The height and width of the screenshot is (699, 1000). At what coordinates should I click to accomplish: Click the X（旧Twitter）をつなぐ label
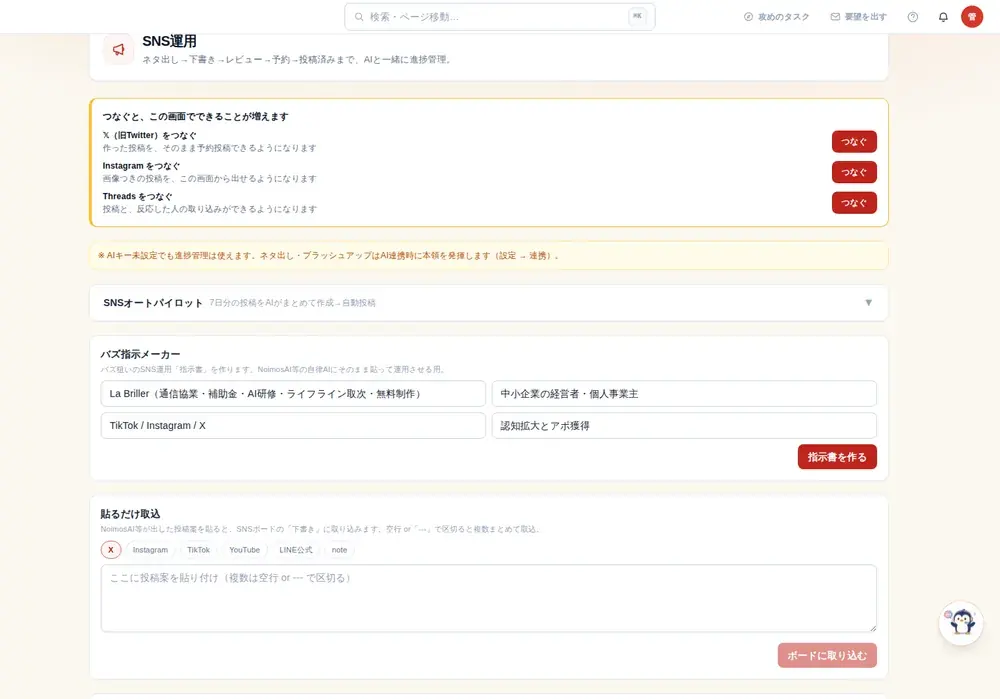[149, 135]
